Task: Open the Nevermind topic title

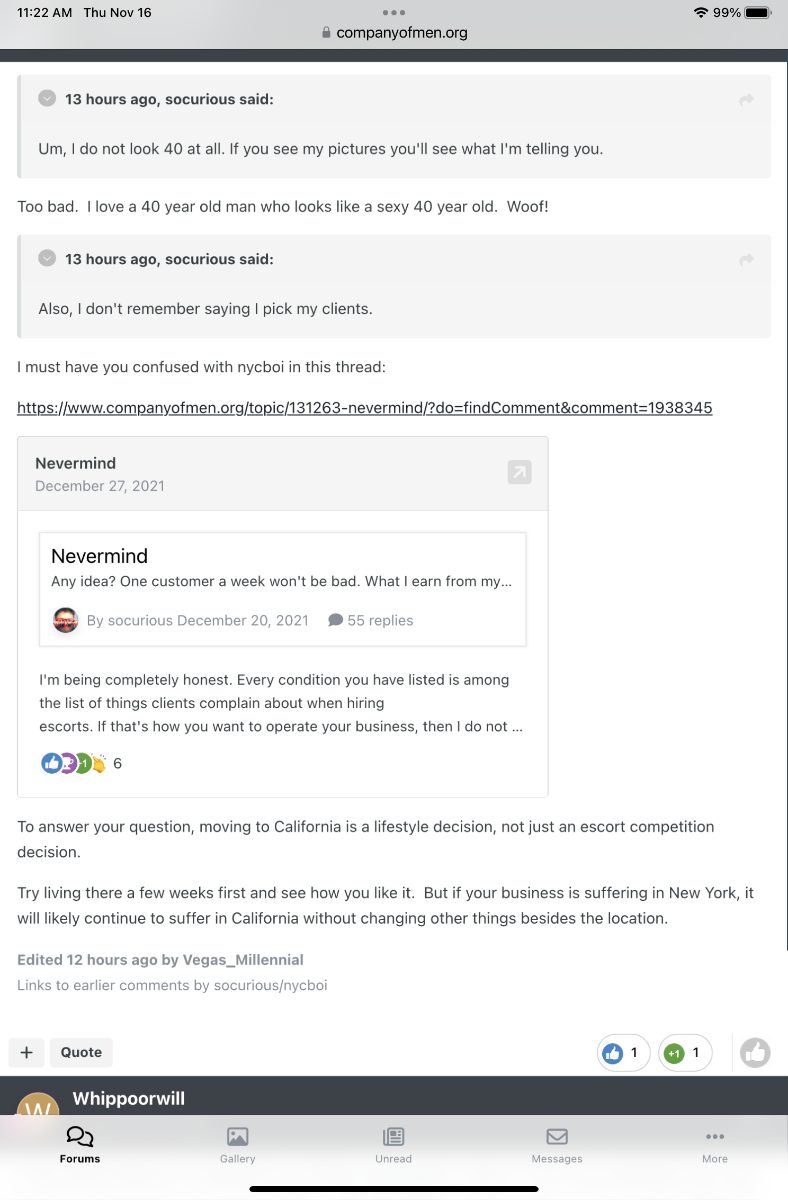Action: point(99,556)
